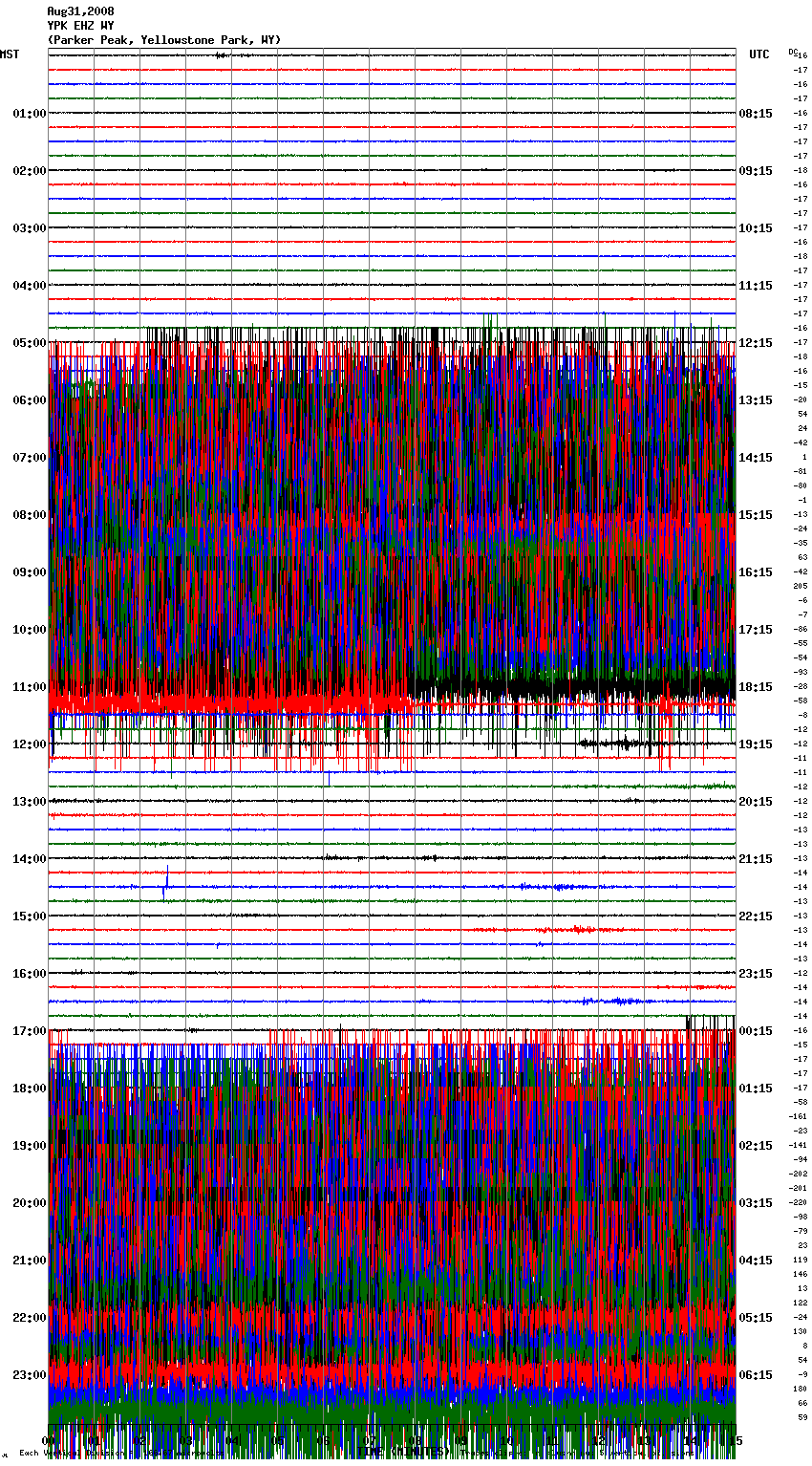Click the 04:15 UTC time label
Viewport: 812px width, 1466px height.
756,1261
